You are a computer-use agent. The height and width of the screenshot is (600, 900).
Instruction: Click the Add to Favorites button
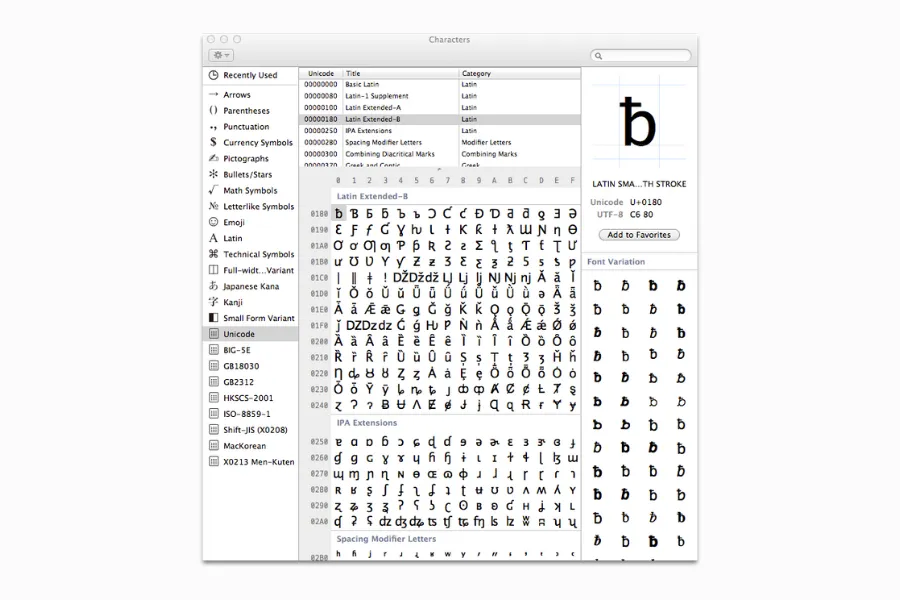click(638, 234)
